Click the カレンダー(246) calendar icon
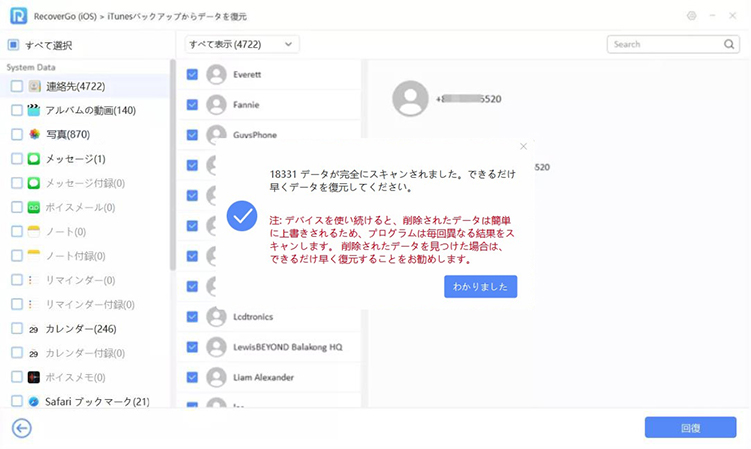751x449 pixels. click(x=34, y=329)
